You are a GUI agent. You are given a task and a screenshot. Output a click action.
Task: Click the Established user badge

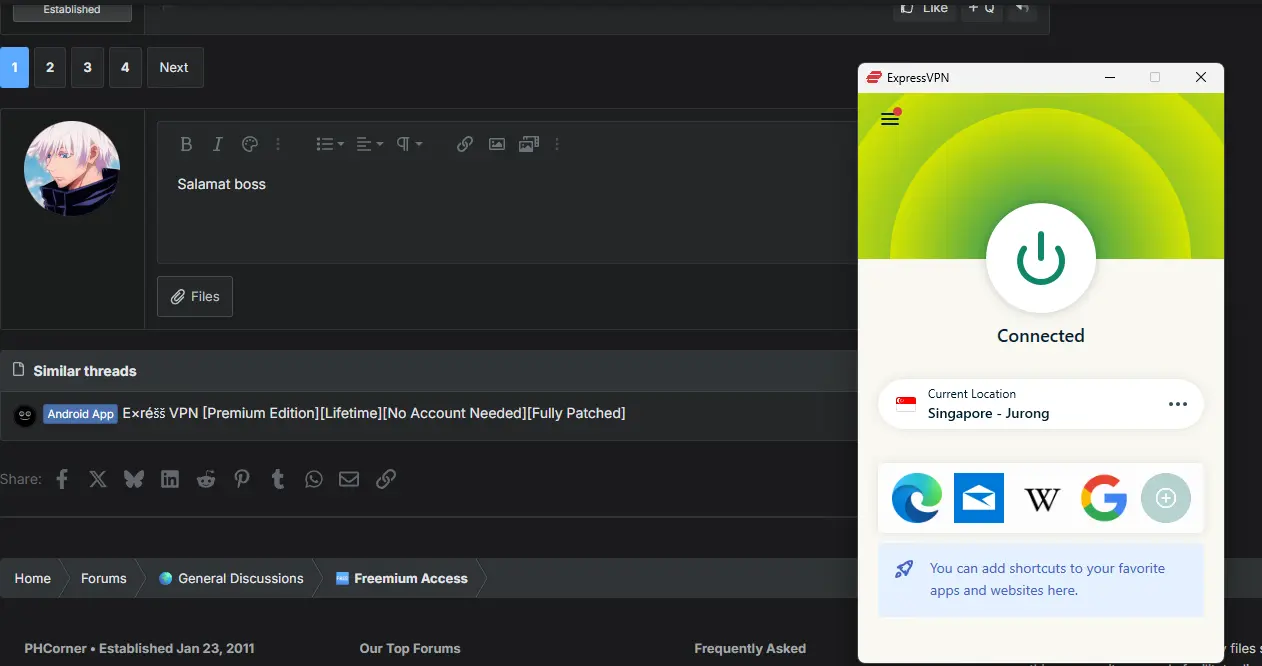72,10
